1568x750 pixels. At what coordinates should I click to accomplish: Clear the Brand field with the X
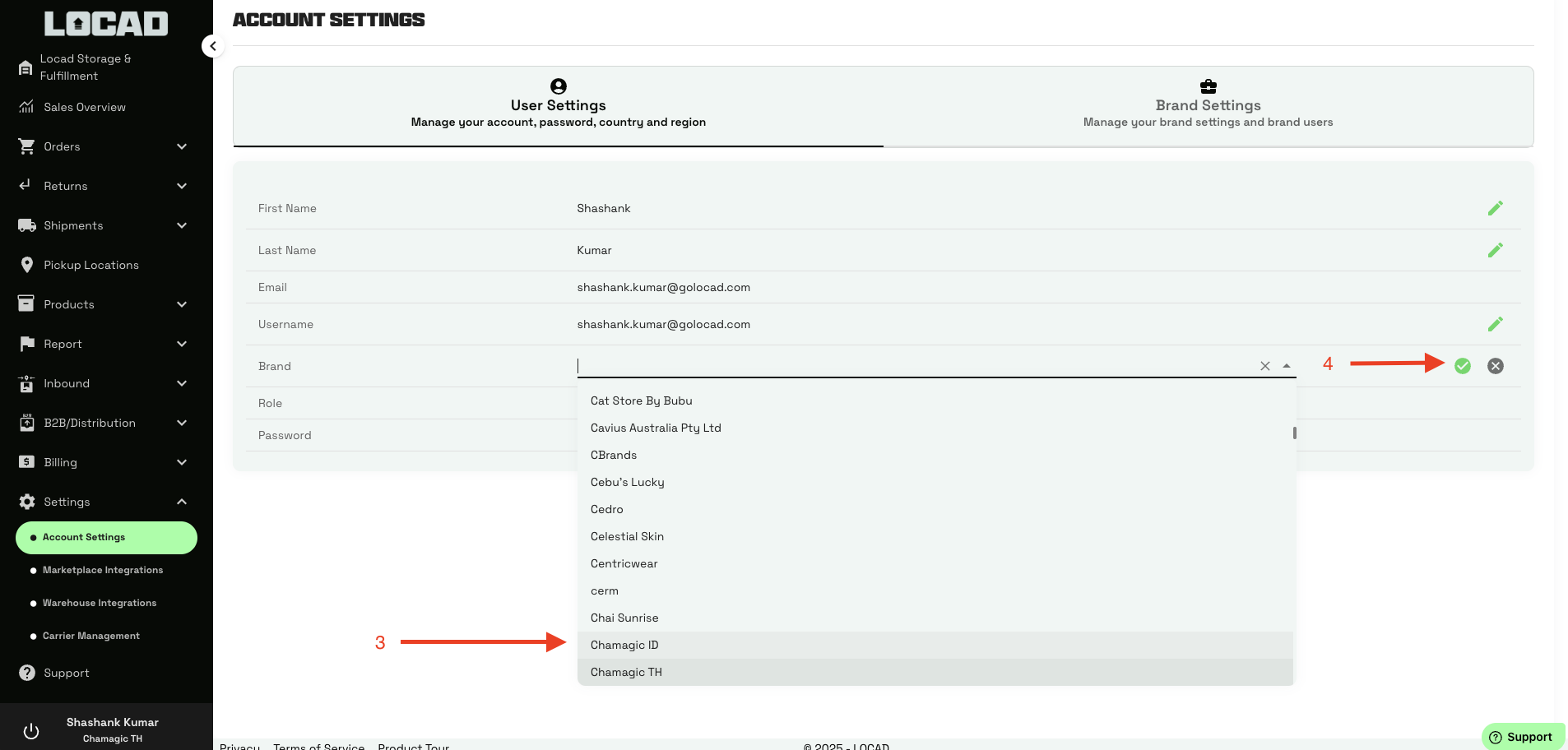click(1265, 366)
